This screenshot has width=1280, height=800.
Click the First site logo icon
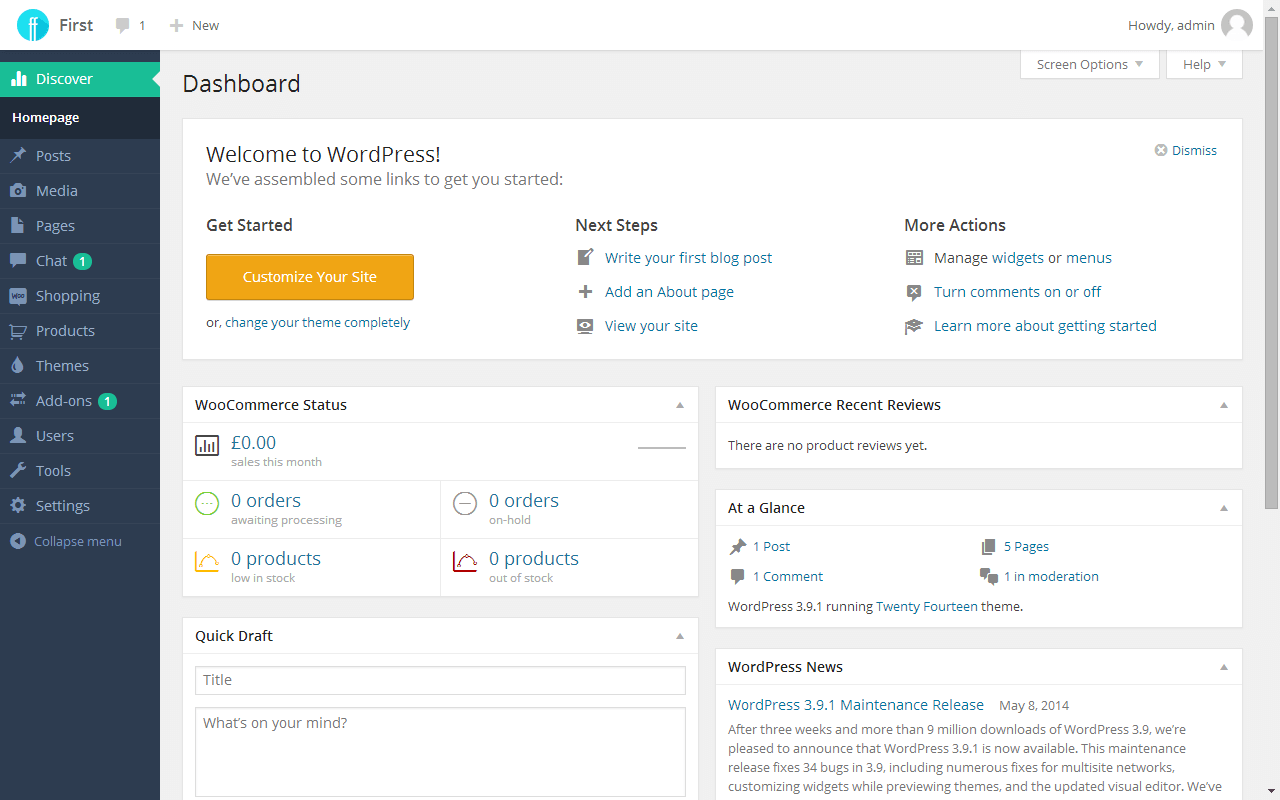pyautogui.click(x=33, y=25)
